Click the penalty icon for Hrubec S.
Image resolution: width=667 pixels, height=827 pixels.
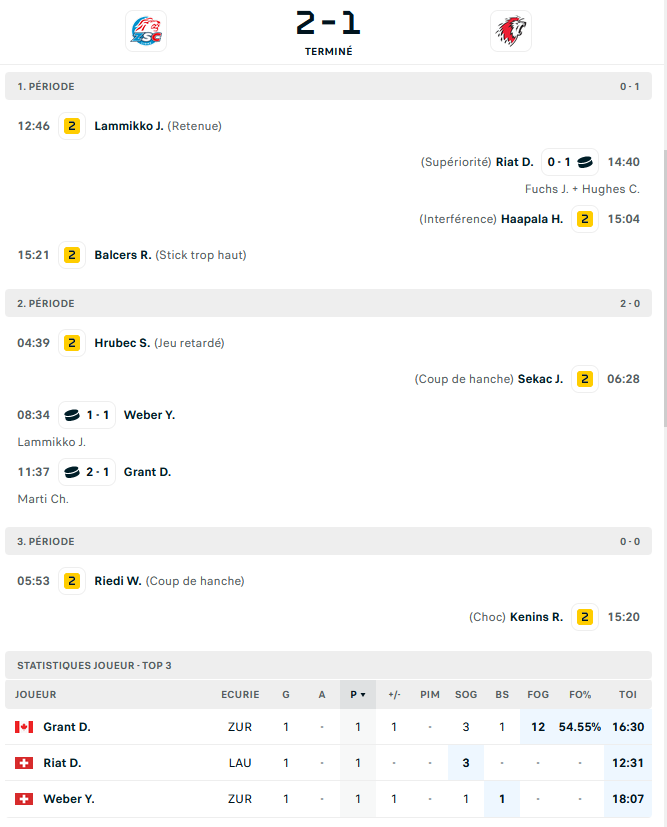[72, 343]
